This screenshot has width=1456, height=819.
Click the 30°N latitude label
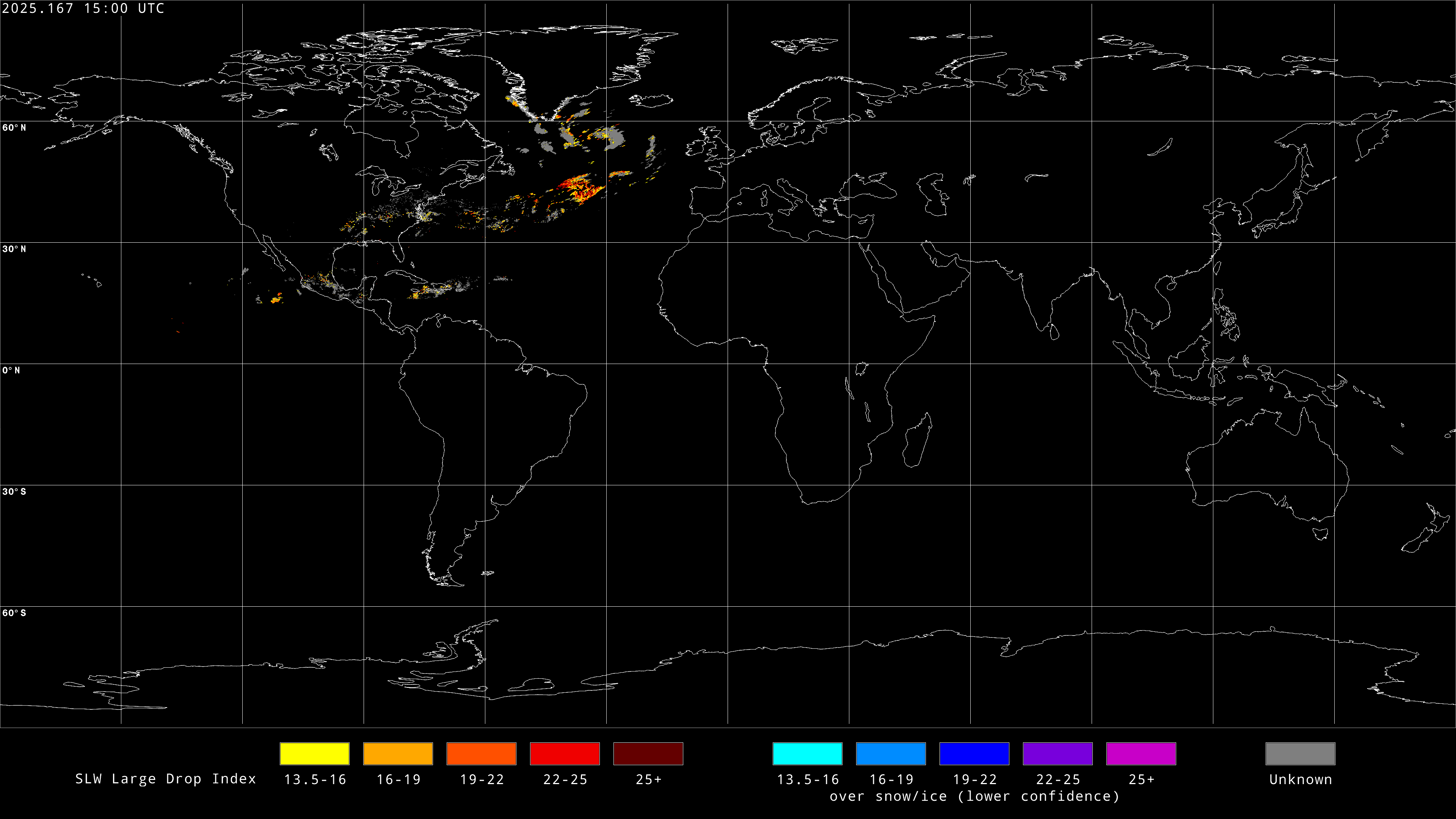(14, 249)
